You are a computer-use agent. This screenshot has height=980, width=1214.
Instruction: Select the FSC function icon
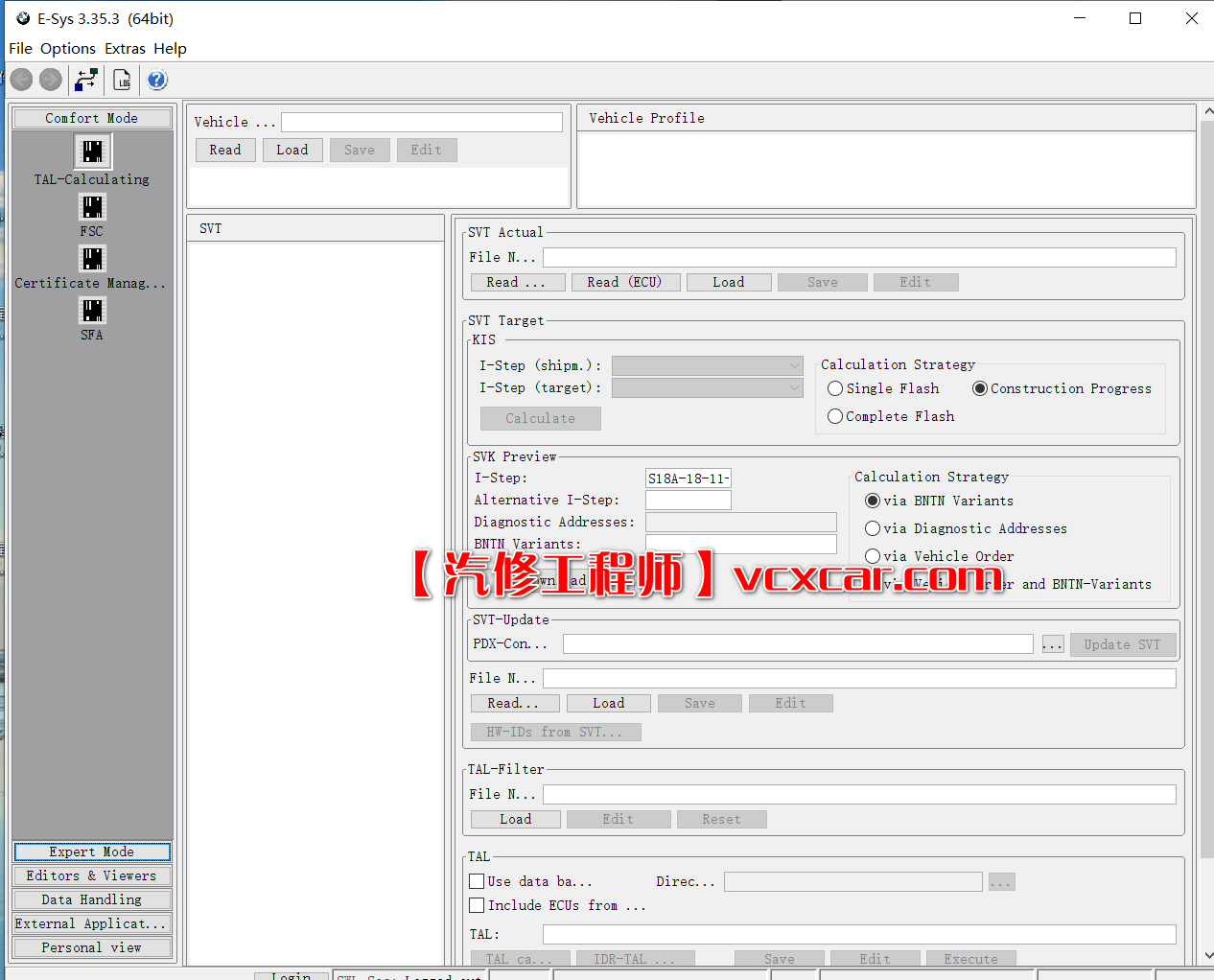point(92,206)
